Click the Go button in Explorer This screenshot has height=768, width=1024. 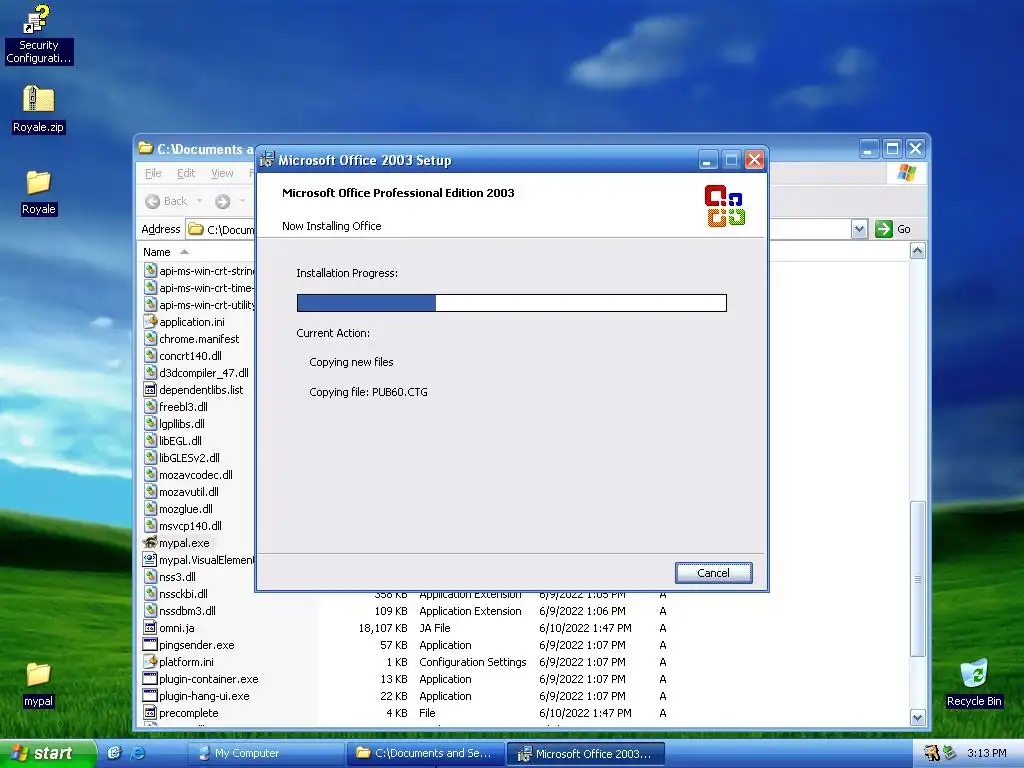[x=893, y=229]
